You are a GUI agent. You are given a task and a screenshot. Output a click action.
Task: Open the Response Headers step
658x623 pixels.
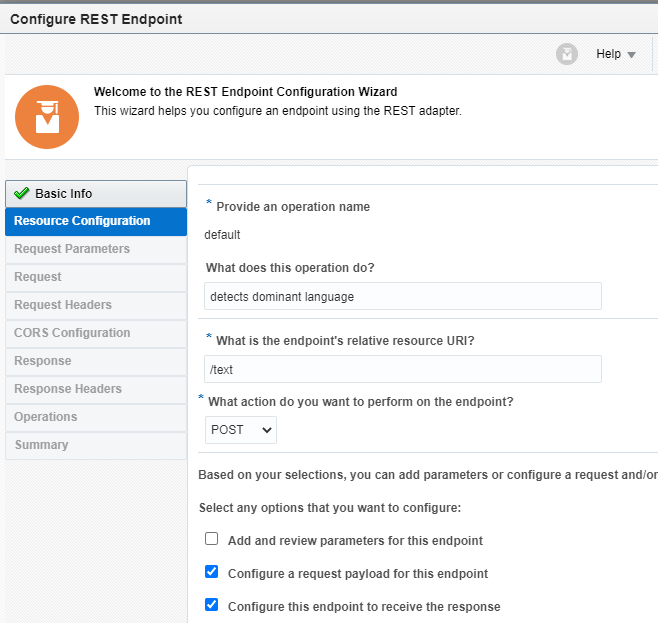[x=68, y=389]
